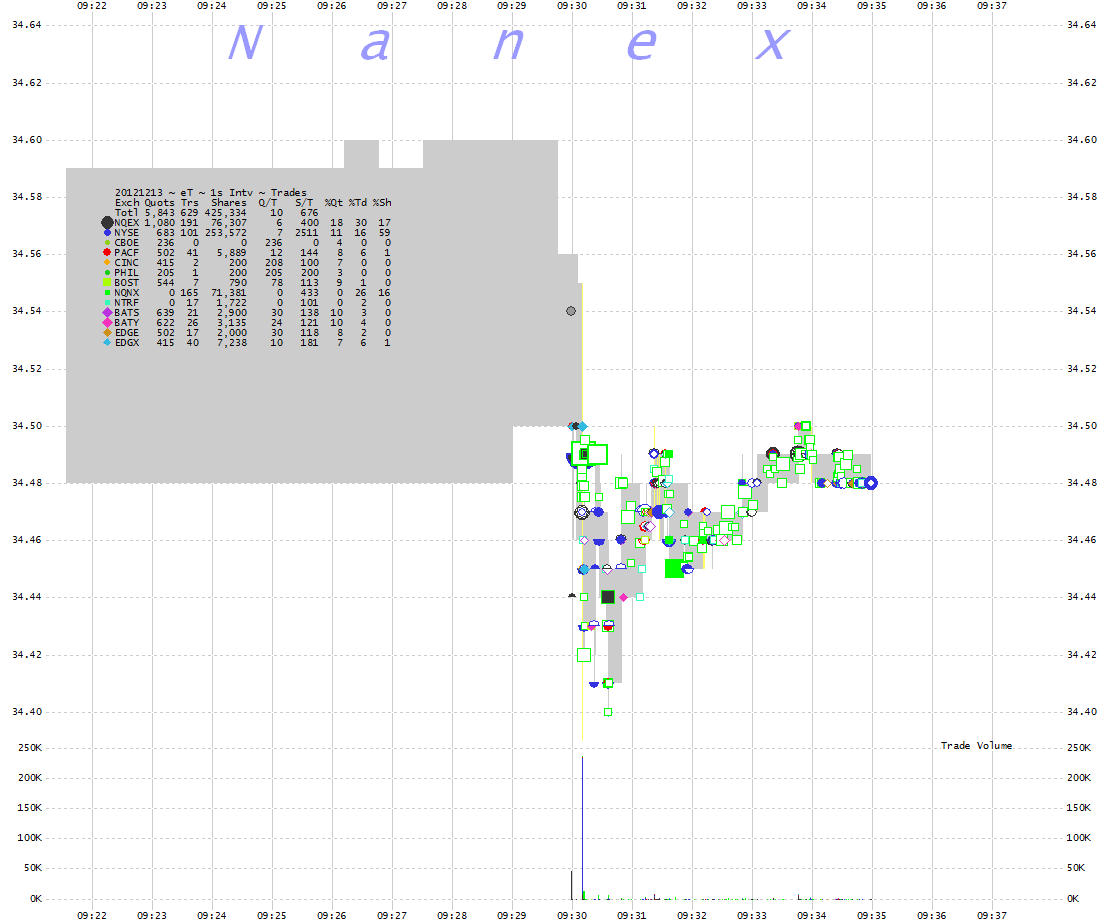This screenshot has height=922, width=1109.
Task: Click the gray circle trade marker at 34.54
Action: pyautogui.click(x=571, y=311)
